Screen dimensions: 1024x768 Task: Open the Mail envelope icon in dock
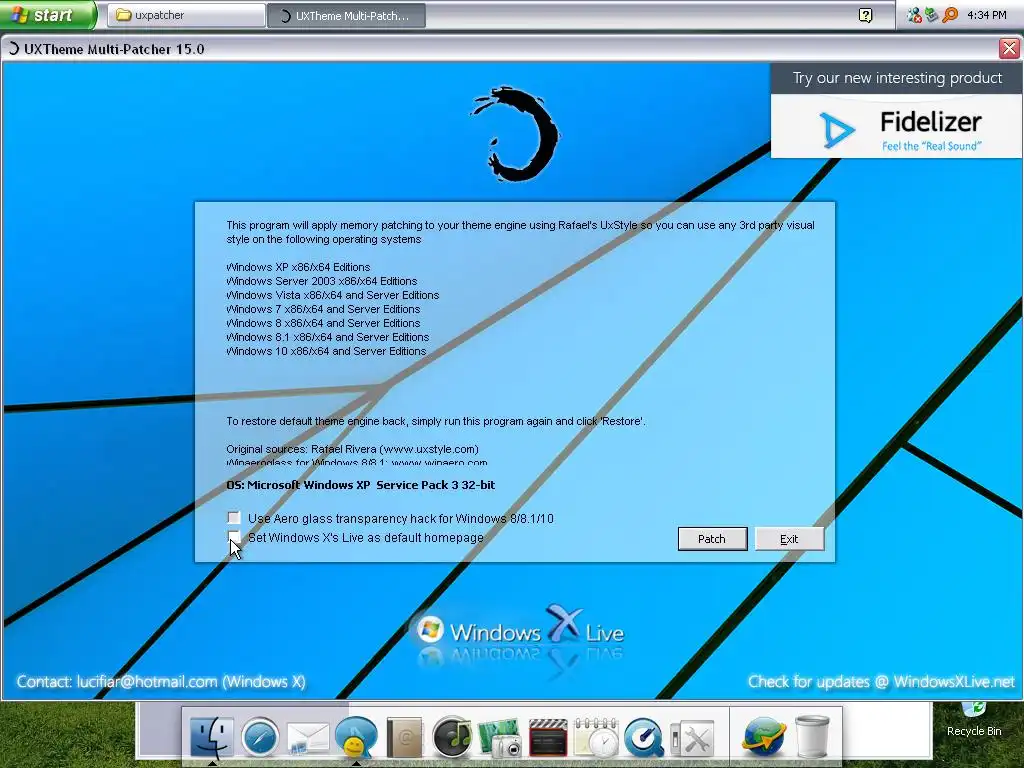pos(308,739)
